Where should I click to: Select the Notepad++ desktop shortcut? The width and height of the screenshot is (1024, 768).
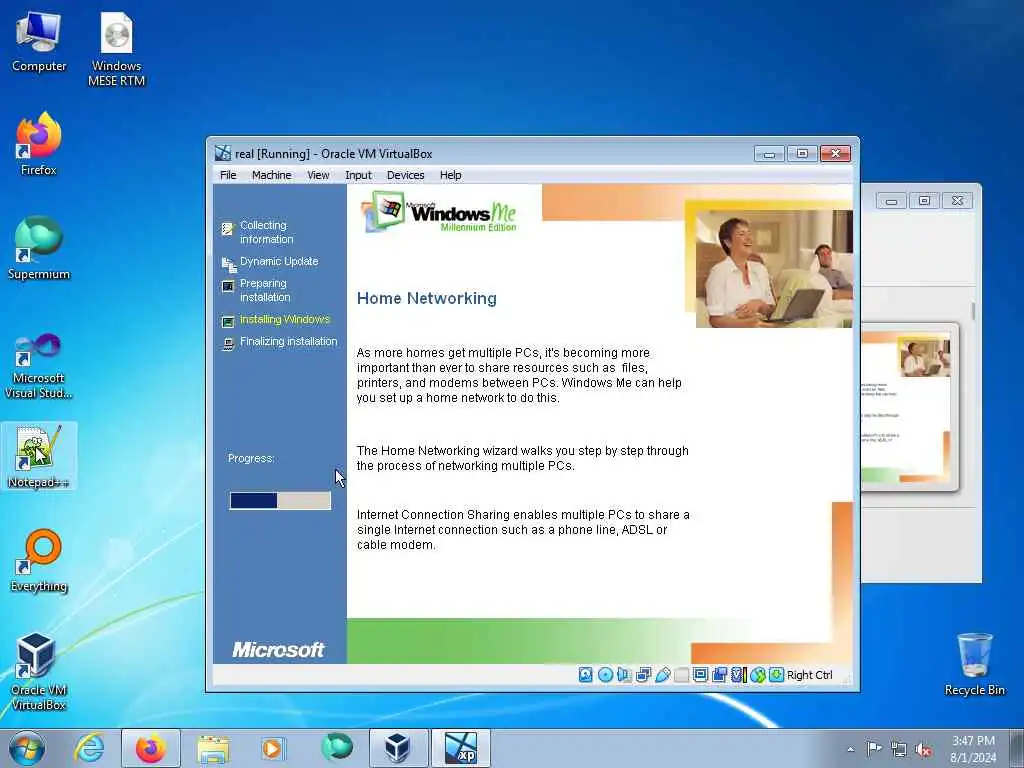39,456
